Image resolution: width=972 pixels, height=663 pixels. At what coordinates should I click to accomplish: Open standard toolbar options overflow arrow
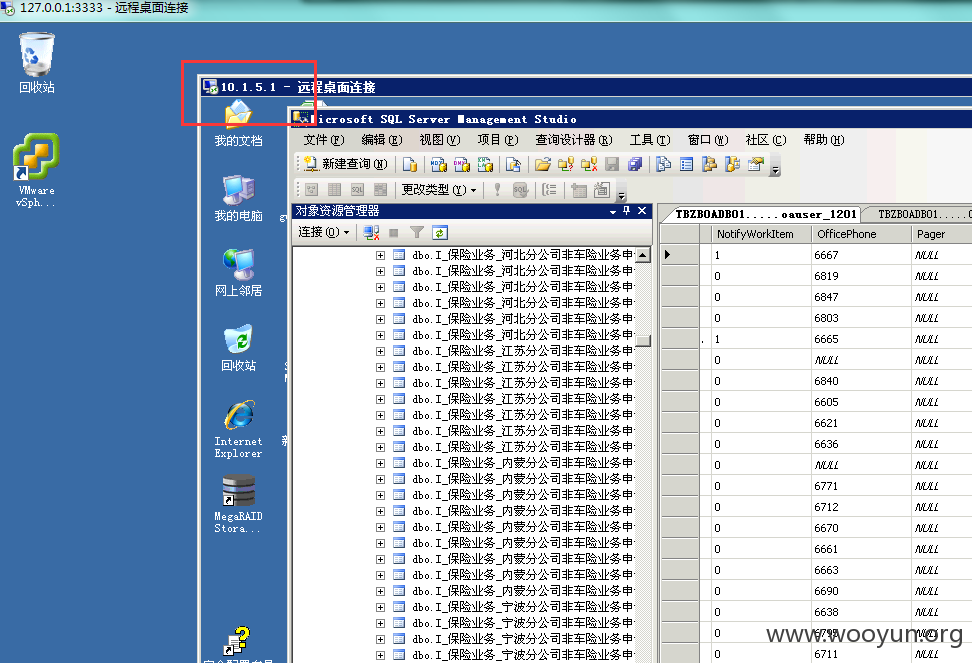(x=775, y=167)
